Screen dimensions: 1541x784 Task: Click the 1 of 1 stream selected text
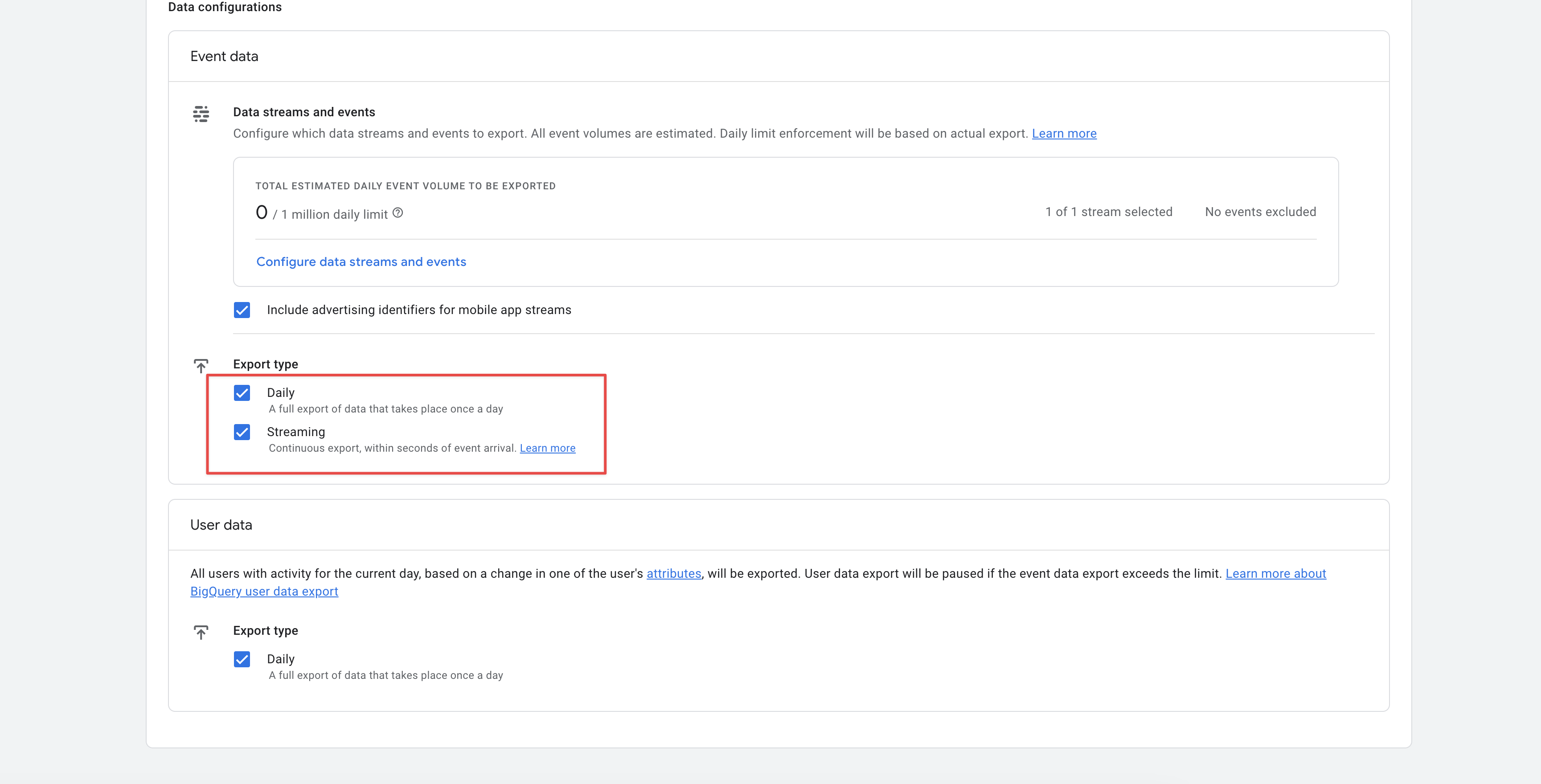[x=1108, y=211]
